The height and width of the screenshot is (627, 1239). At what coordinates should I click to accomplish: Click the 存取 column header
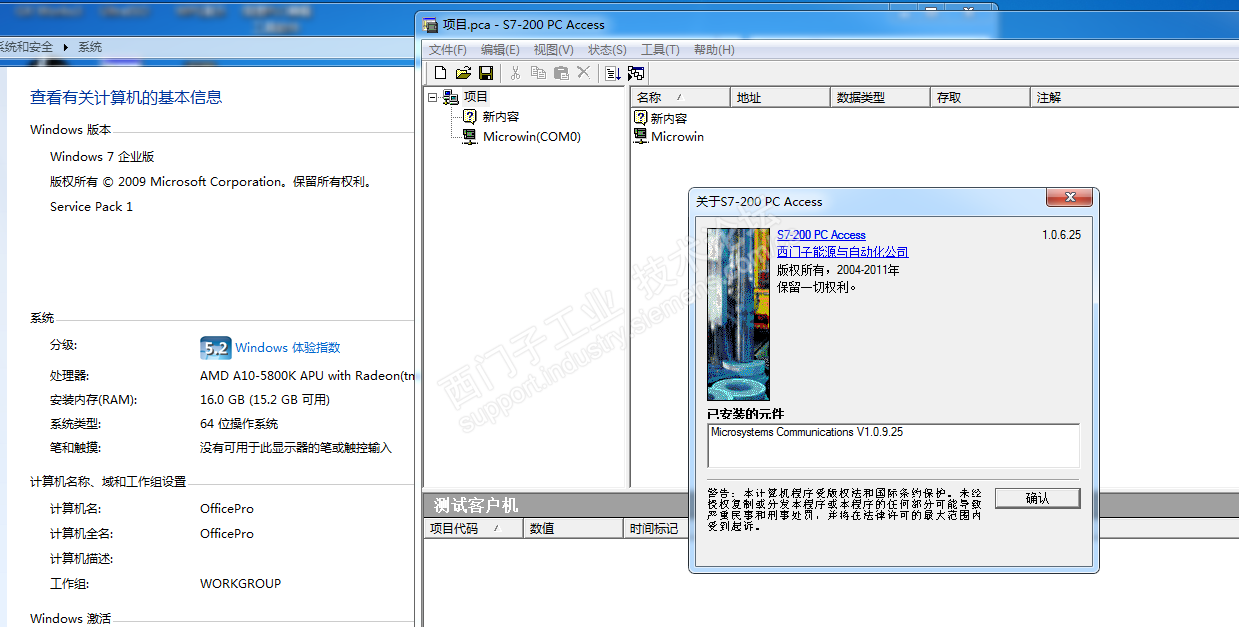pos(980,97)
